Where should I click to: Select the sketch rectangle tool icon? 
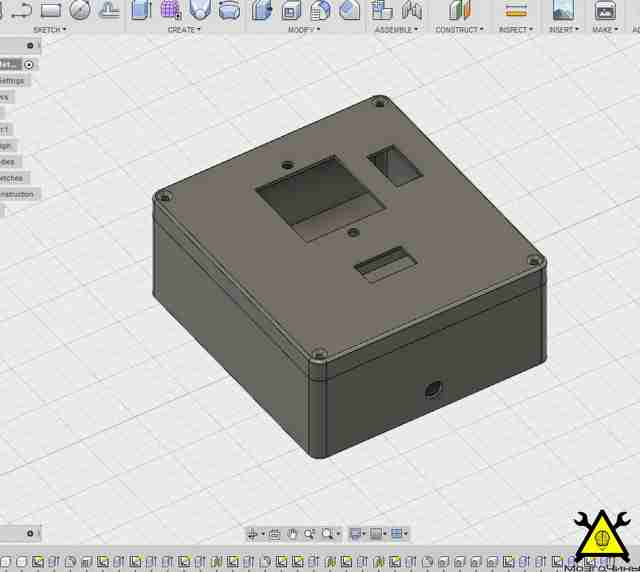[51, 10]
